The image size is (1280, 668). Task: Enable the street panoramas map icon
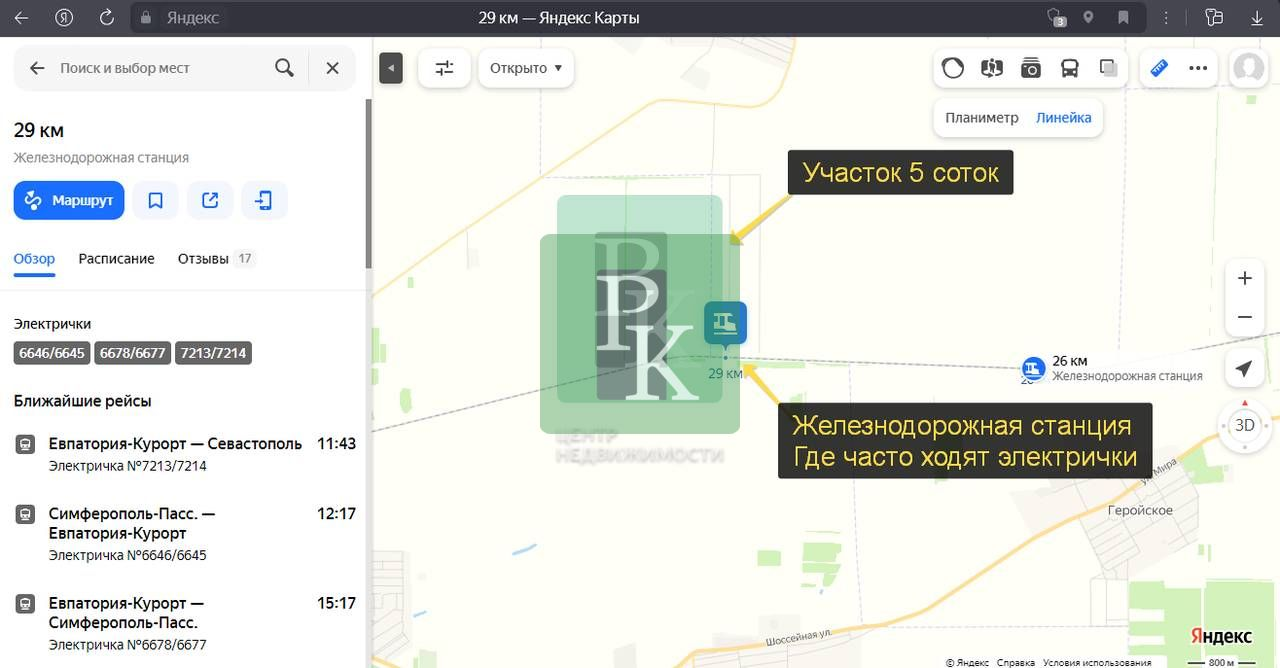(992, 68)
